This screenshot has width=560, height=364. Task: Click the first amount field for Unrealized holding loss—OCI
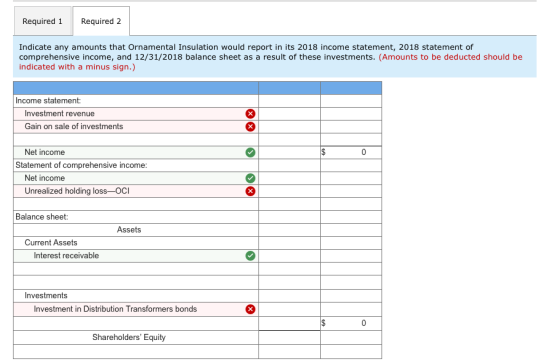289,191
